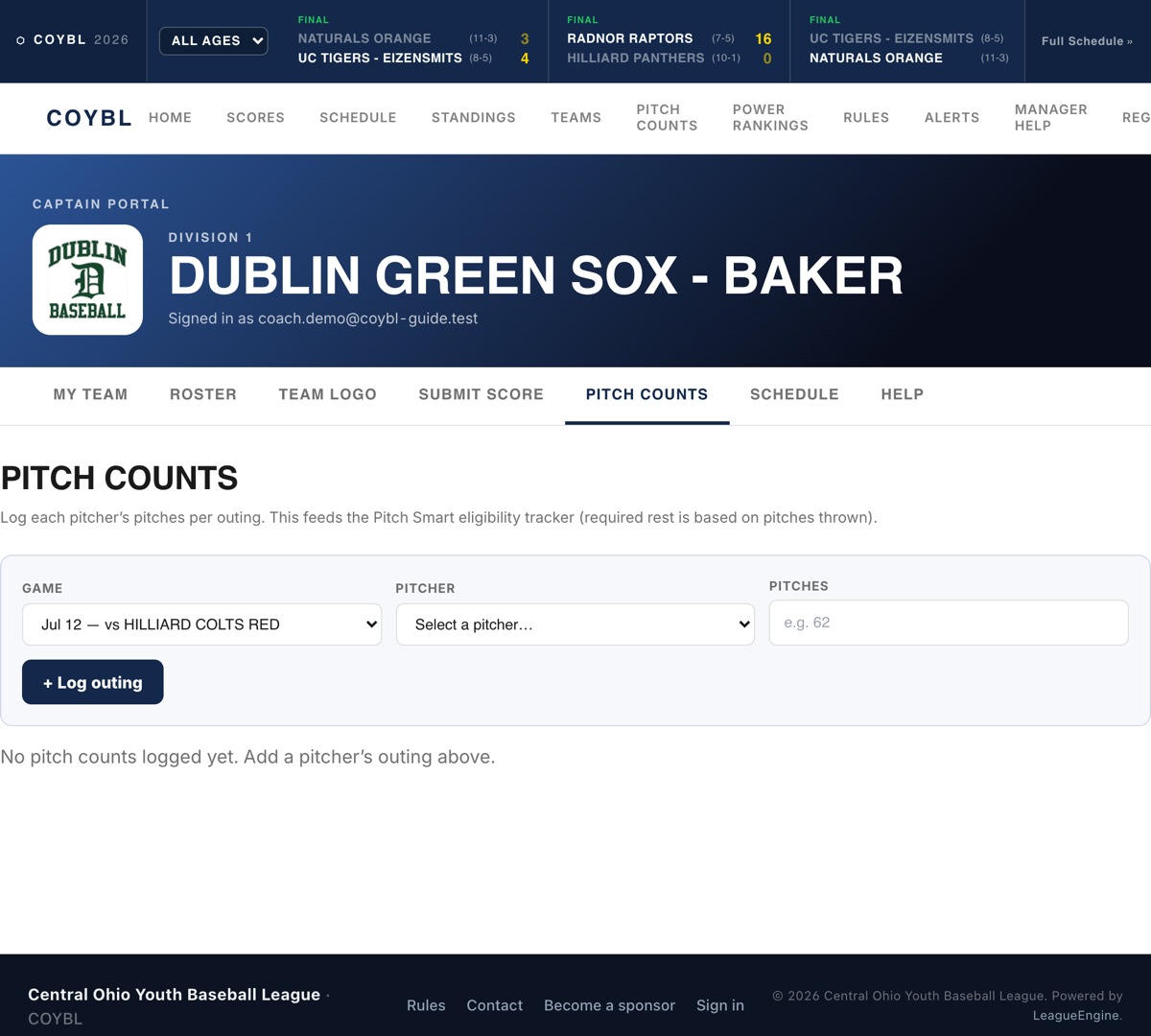This screenshot has width=1151, height=1036.
Task: Open PITCH COUNTS in main navigation
Action: [x=667, y=117]
